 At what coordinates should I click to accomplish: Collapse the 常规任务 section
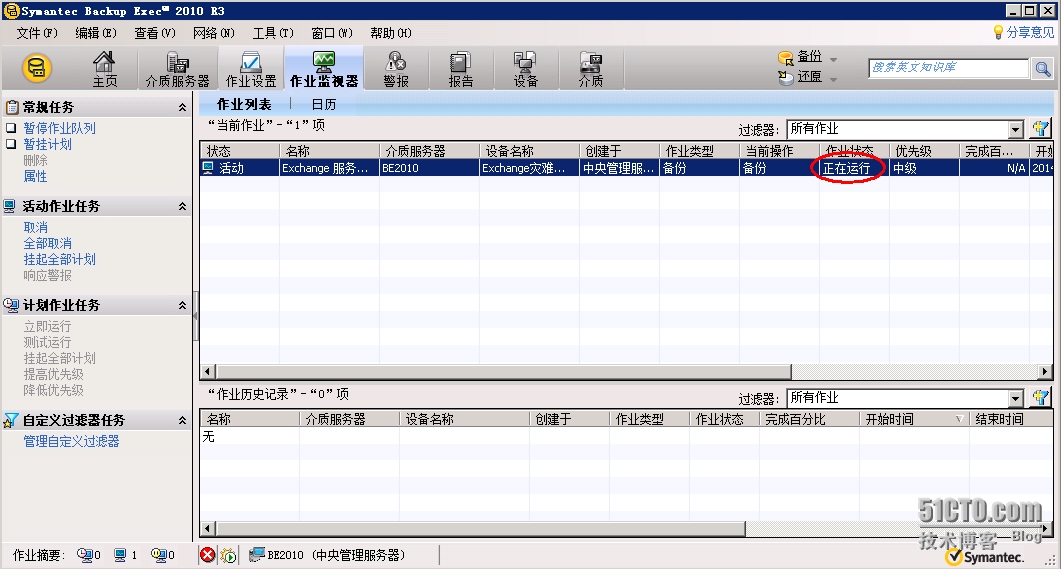coord(182,107)
